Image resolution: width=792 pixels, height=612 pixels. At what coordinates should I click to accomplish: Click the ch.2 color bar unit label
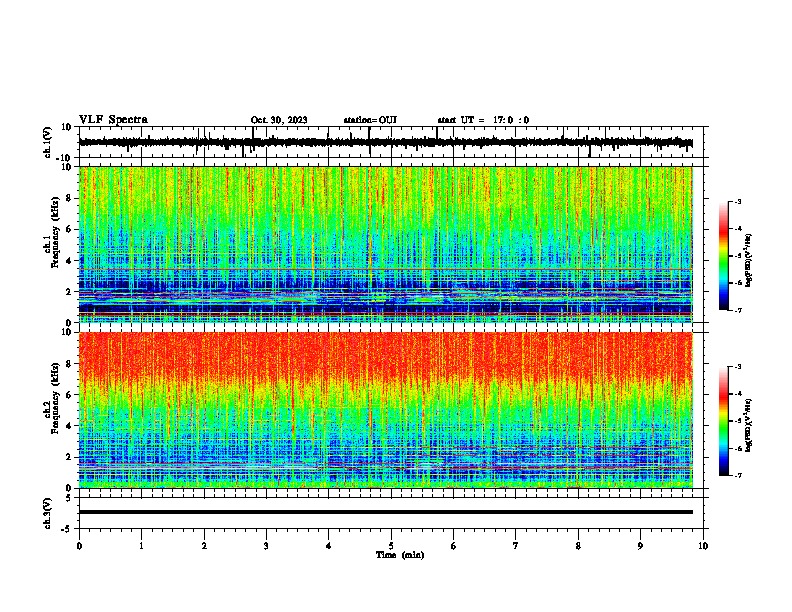point(748,425)
